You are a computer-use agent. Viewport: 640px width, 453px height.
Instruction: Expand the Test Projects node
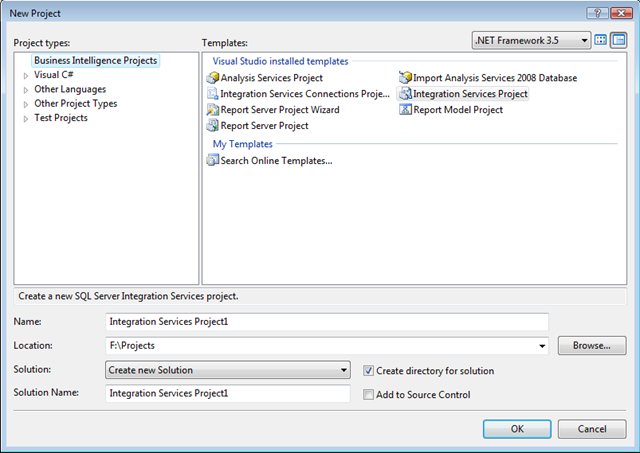[26, 118]
